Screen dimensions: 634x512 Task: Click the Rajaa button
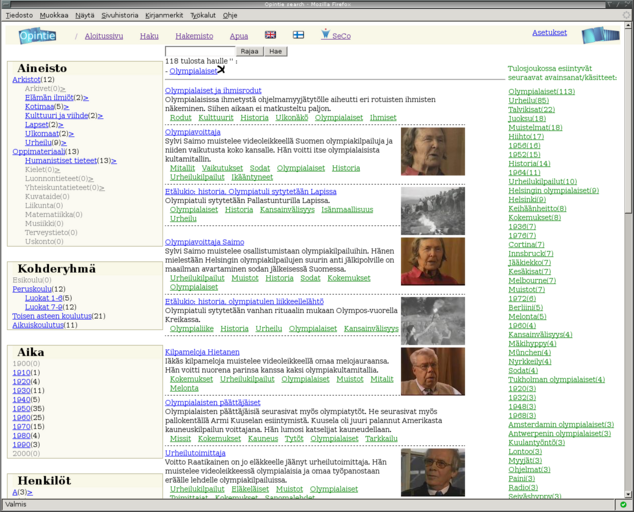pyautogui.click(x=249, y=51)
